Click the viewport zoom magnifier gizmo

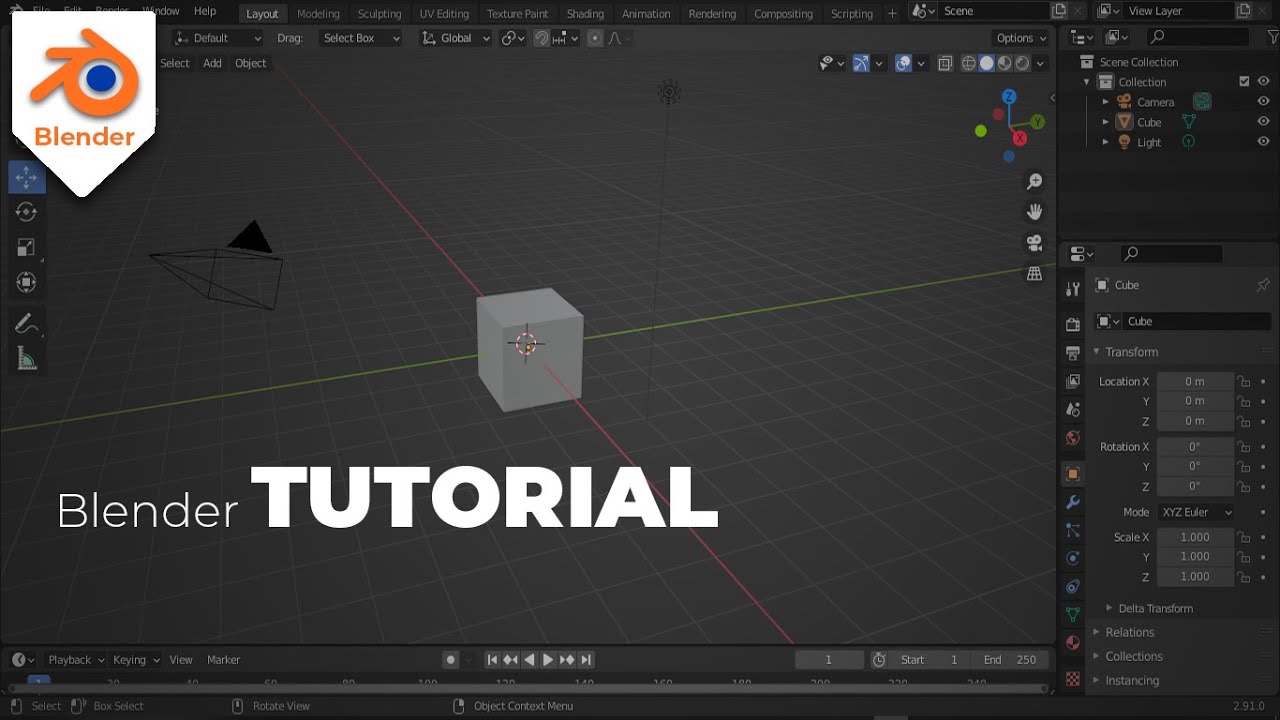pos(1035,182)
